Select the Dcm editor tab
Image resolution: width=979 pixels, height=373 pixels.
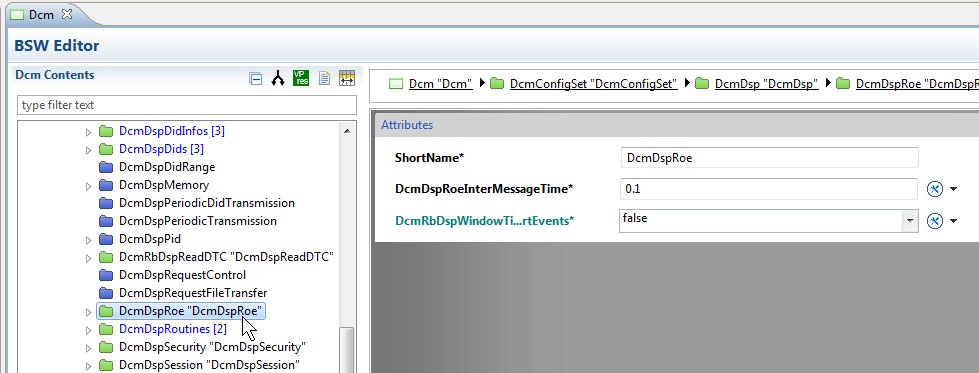point(42,14)
